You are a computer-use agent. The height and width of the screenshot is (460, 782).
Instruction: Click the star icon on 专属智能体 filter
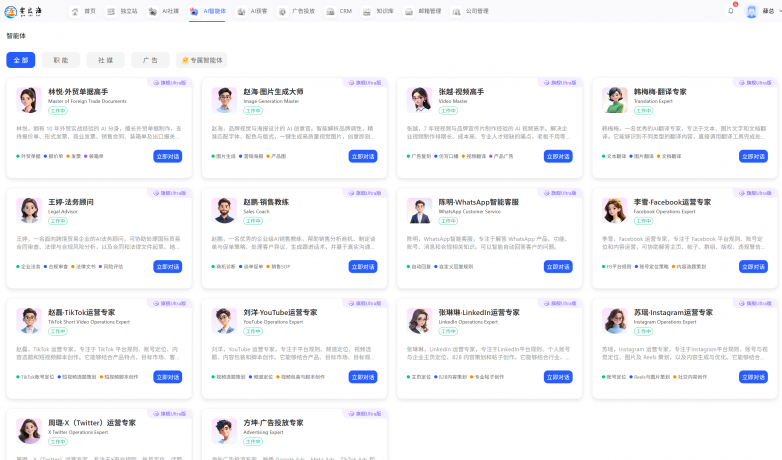click(x=185, y=60)
